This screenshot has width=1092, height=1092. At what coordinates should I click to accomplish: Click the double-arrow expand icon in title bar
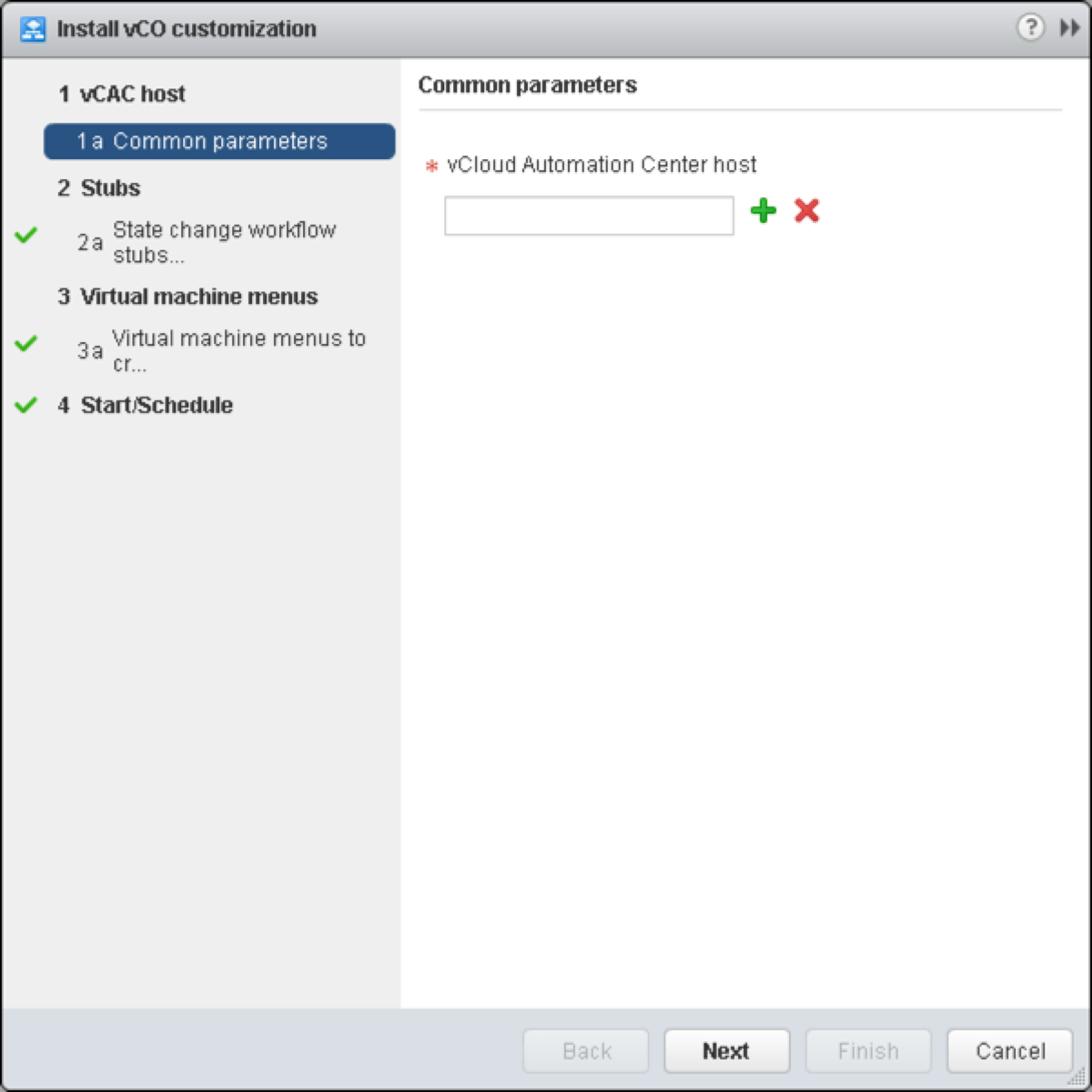[x=1070, y=28]
